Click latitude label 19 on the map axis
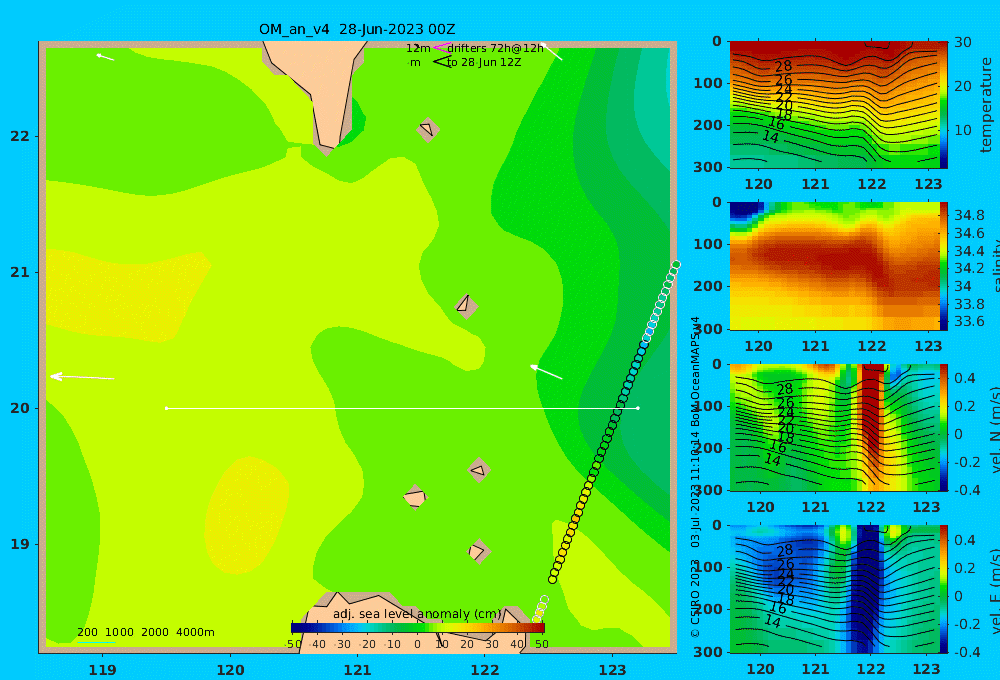The image size is (1000, 680). tap(20, 544)
